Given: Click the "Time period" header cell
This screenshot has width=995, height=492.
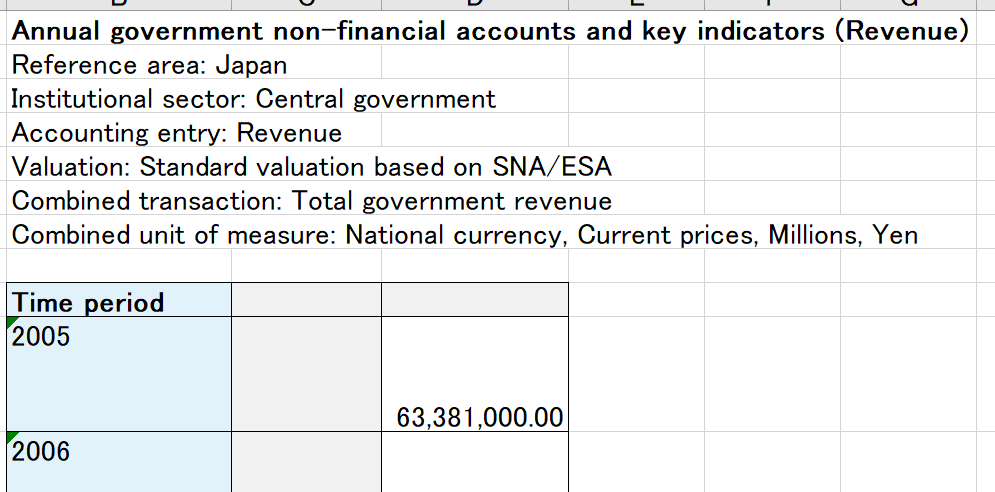Looking at the screenshot, I should click(x=119, y=302).
